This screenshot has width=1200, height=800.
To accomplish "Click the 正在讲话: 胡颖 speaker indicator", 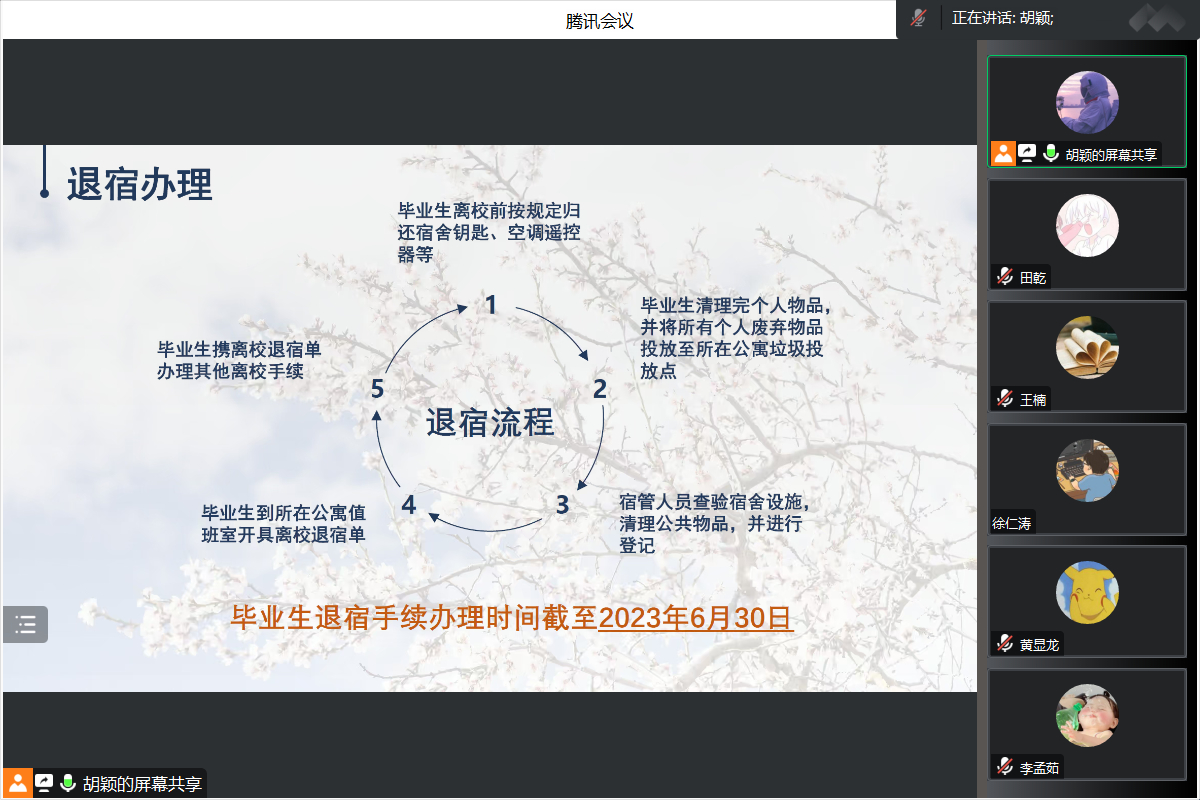I will tap(1002, 18).
